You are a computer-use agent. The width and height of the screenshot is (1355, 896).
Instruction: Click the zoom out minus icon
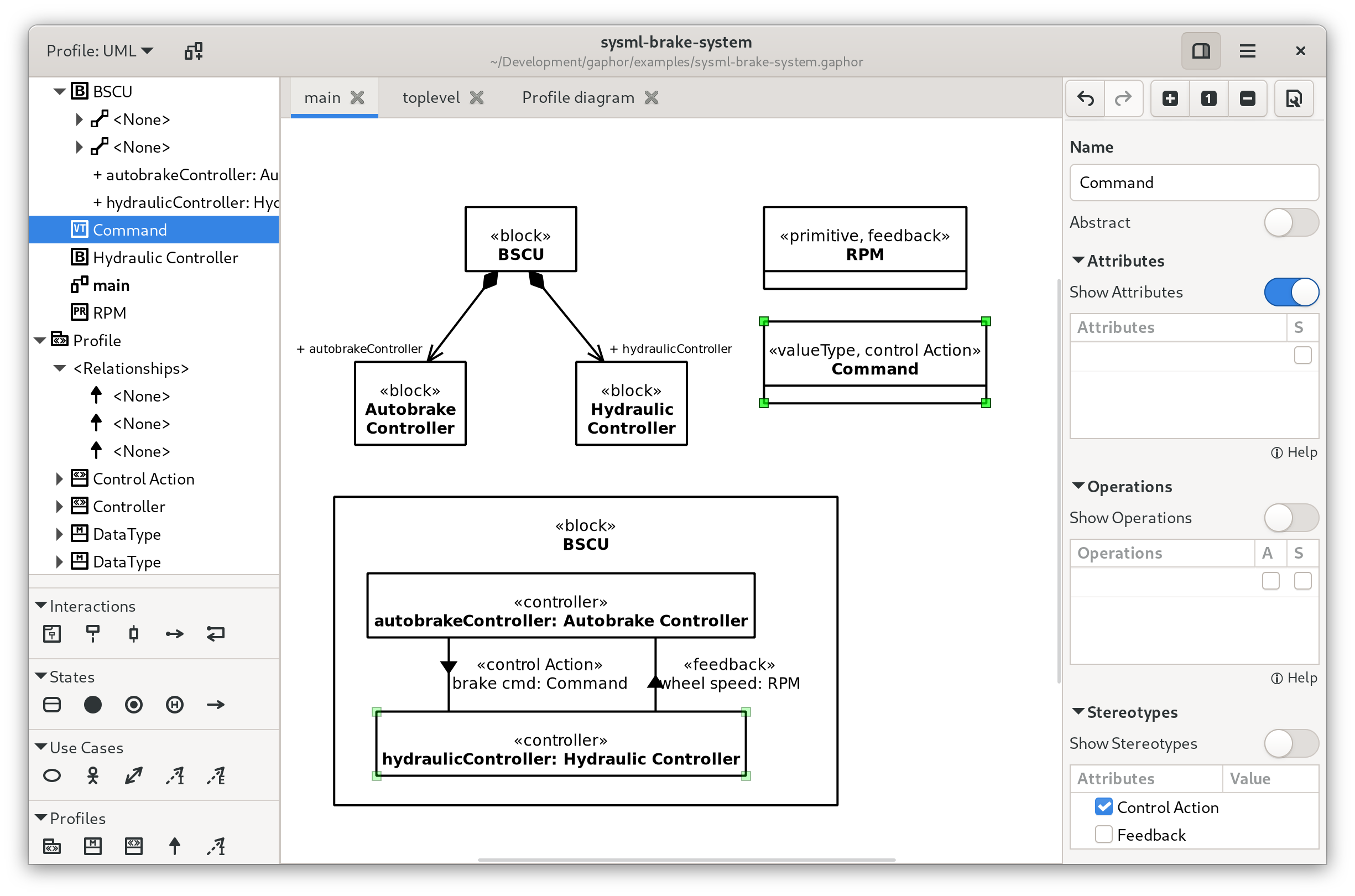point(1248,99)
